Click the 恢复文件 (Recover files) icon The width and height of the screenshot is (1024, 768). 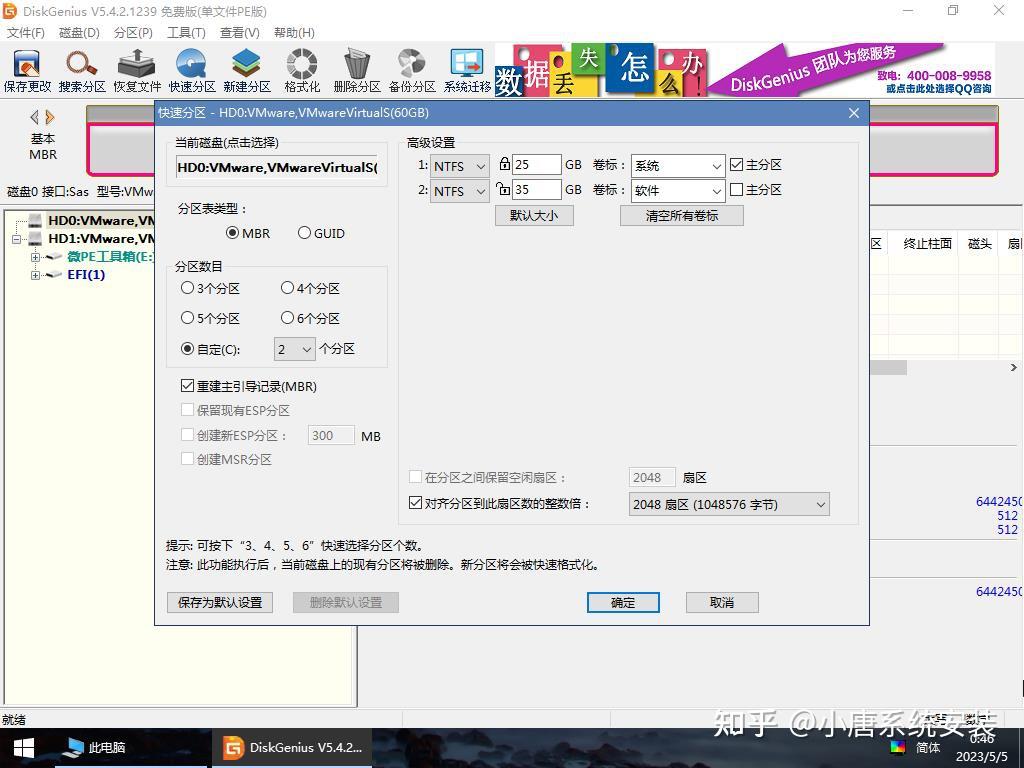pyautogui.click(x=136, y=71)
